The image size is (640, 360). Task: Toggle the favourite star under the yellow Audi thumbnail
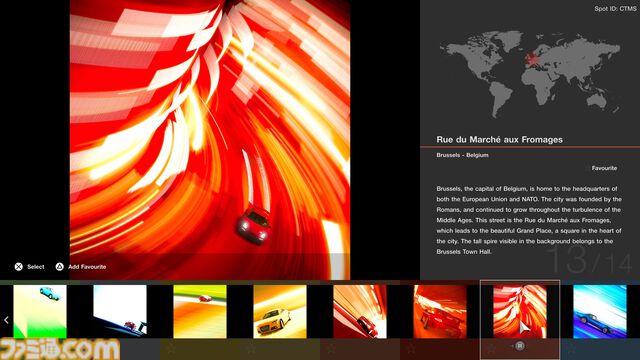[x=251, y=349]
